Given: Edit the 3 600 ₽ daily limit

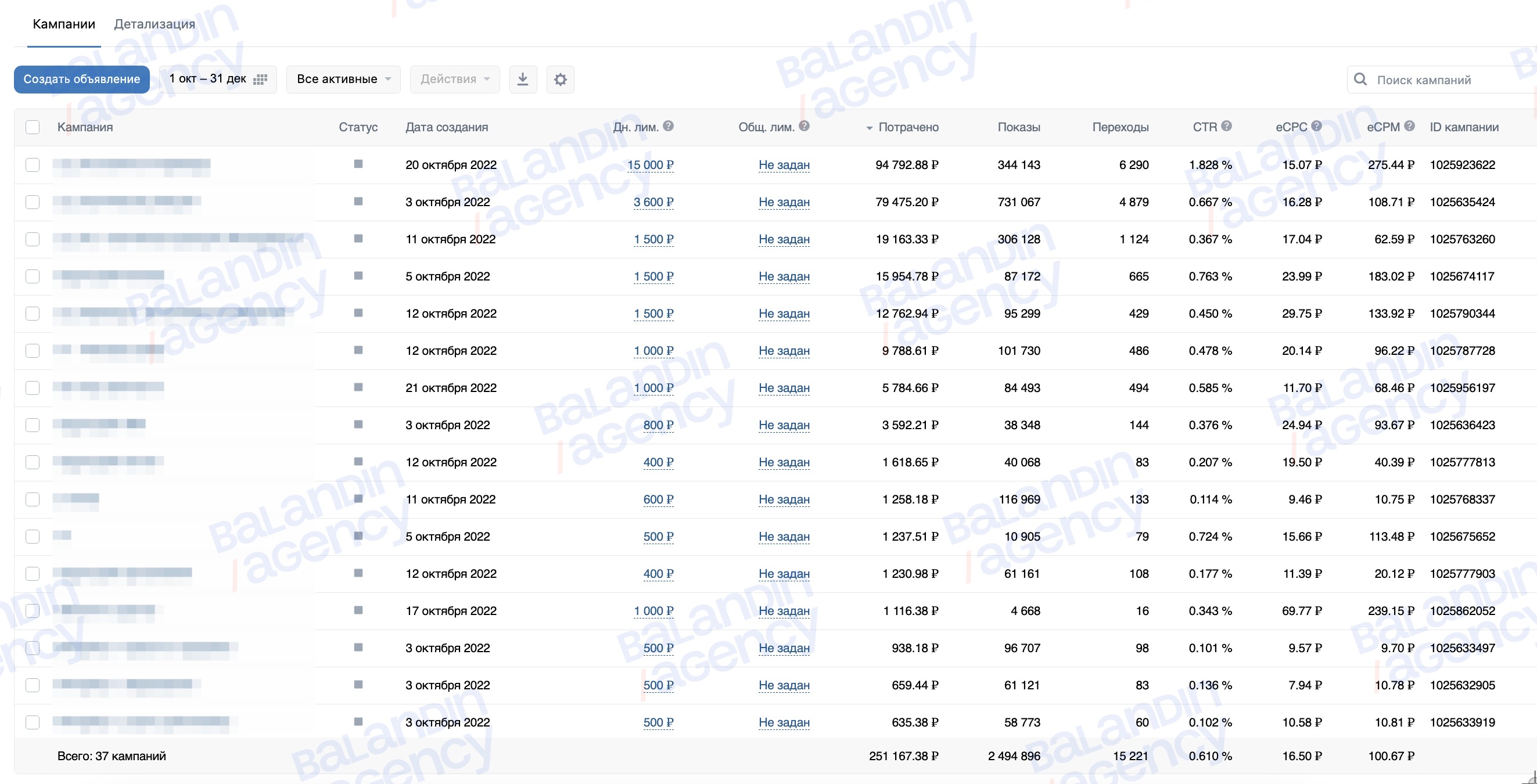Looking at the screenshot, I should pos(653,202).
